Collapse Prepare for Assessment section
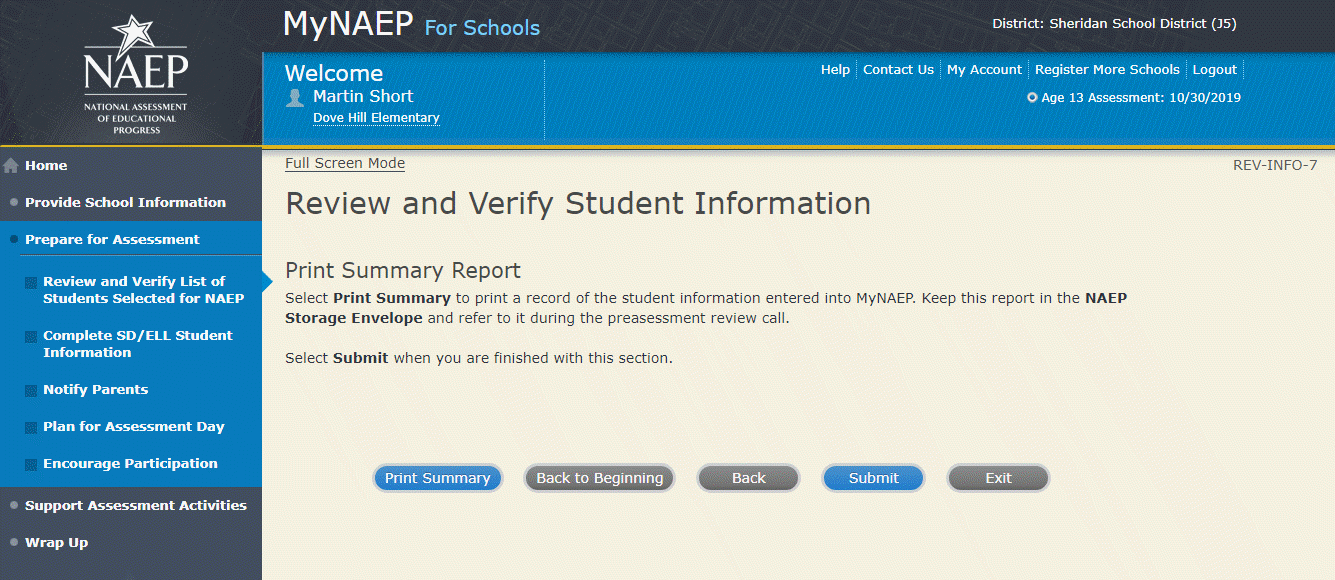This screenshot has height=580, width=1335. (112, 239)
